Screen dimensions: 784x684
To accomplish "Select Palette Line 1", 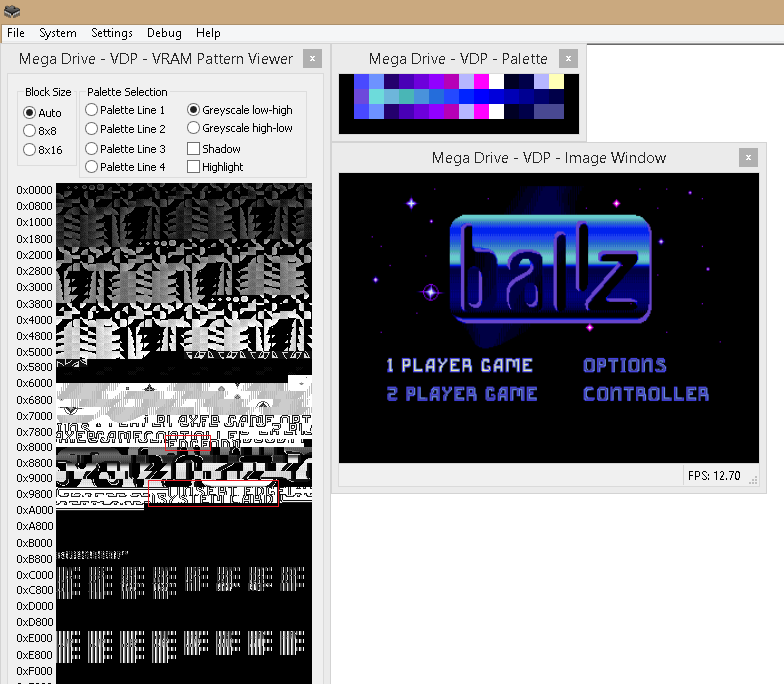I will (125, 110).
